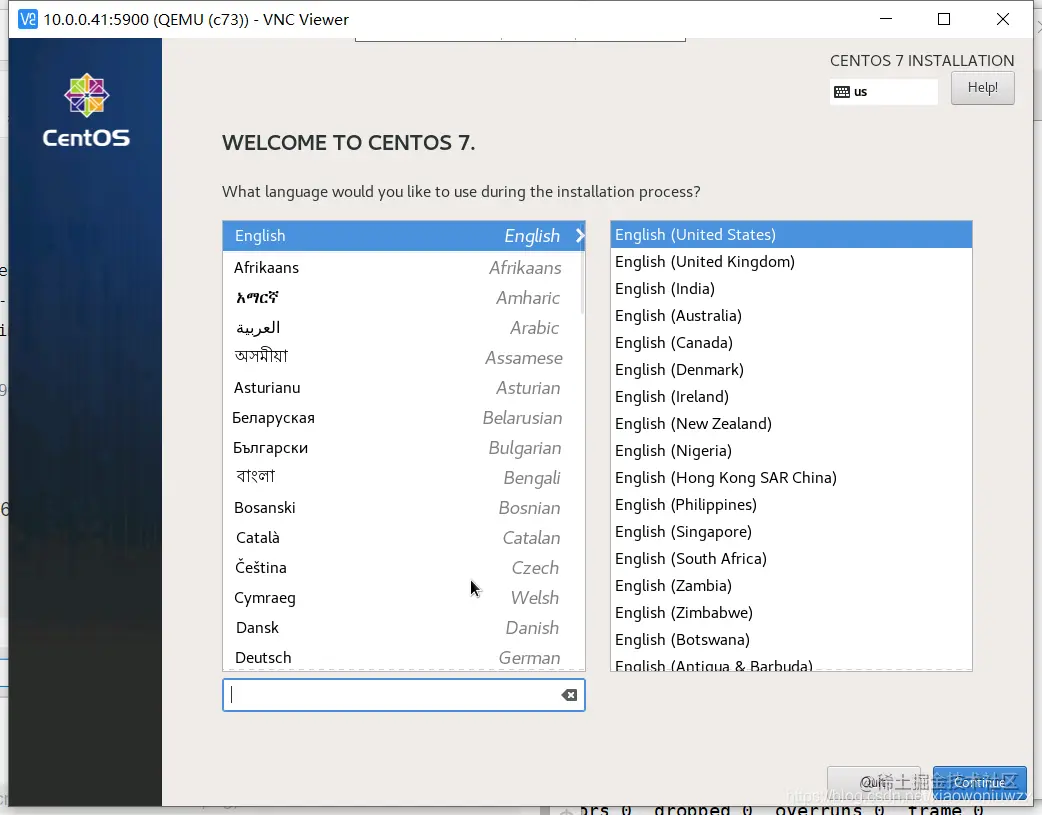This screenshot has width=1042, height=815.
Task: Select Català in the language list
Action: (404, 537)
